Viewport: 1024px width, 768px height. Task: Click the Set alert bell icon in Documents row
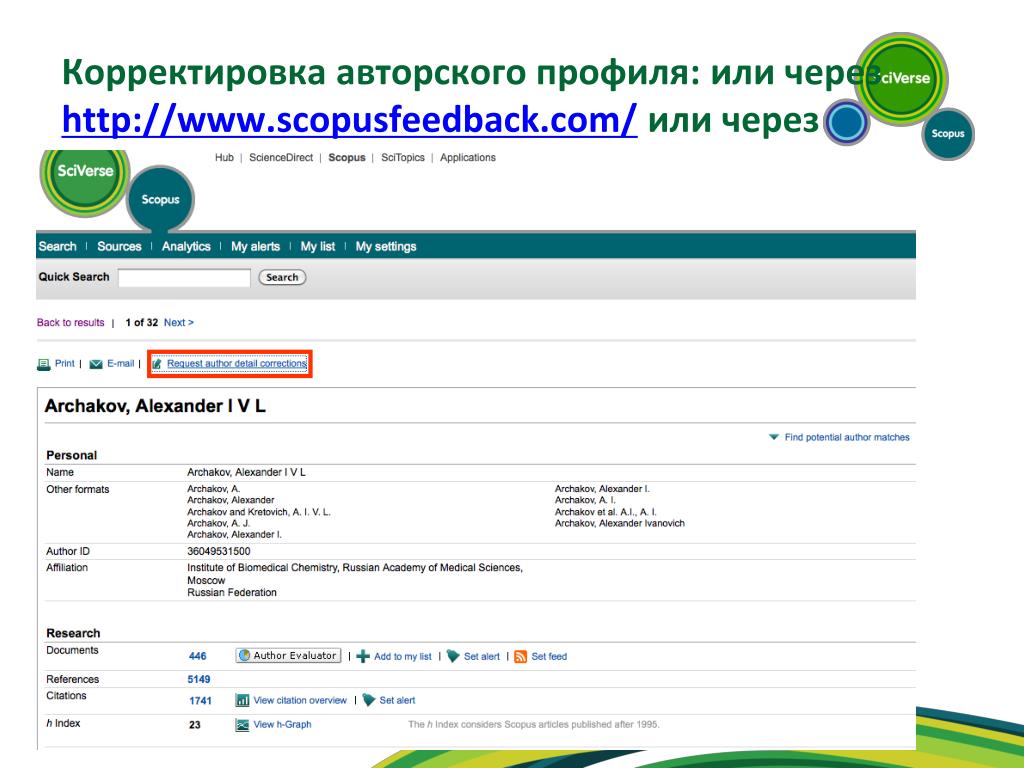(453, 656)
